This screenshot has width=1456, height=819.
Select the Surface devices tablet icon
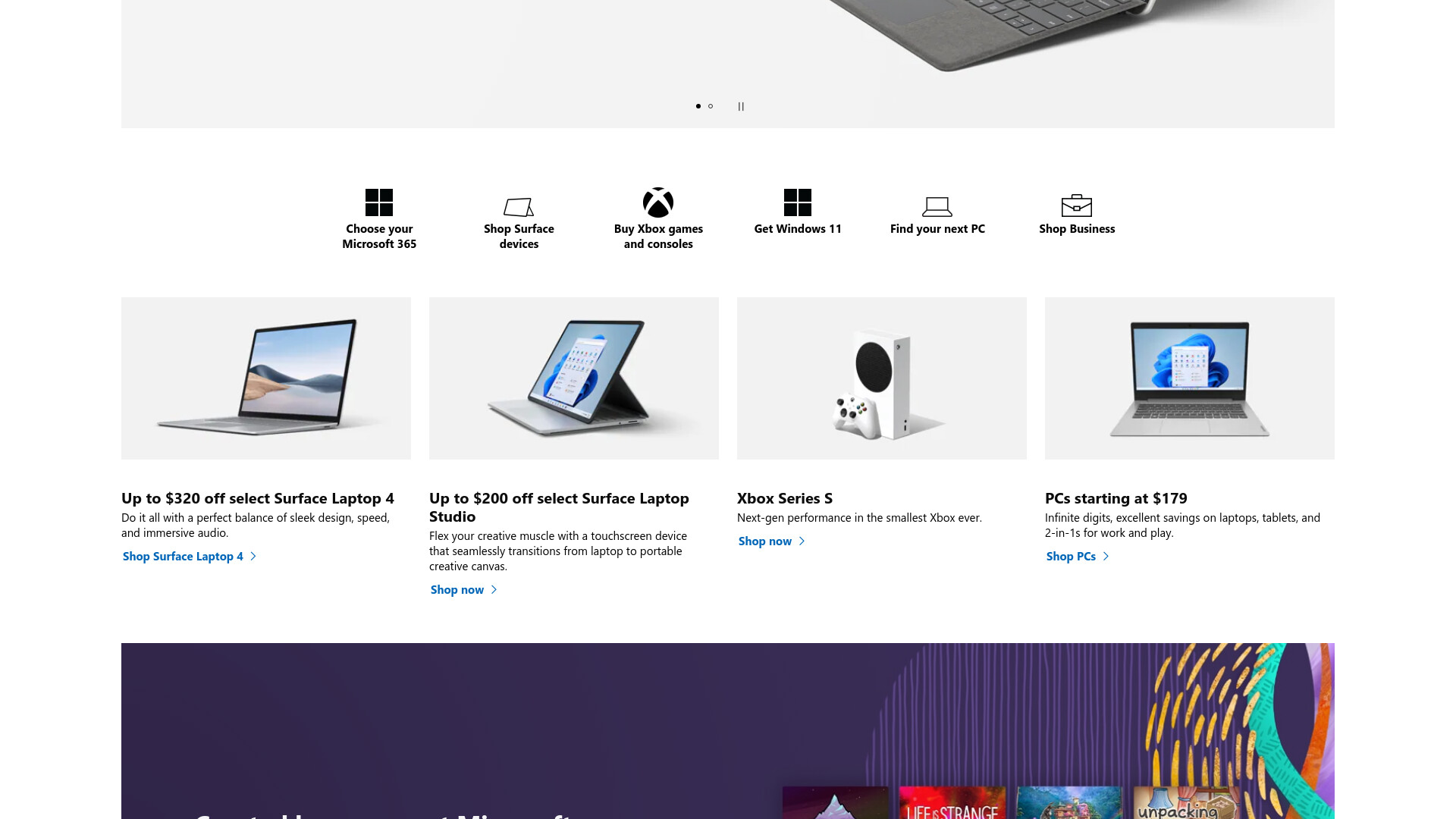point(519,206)
